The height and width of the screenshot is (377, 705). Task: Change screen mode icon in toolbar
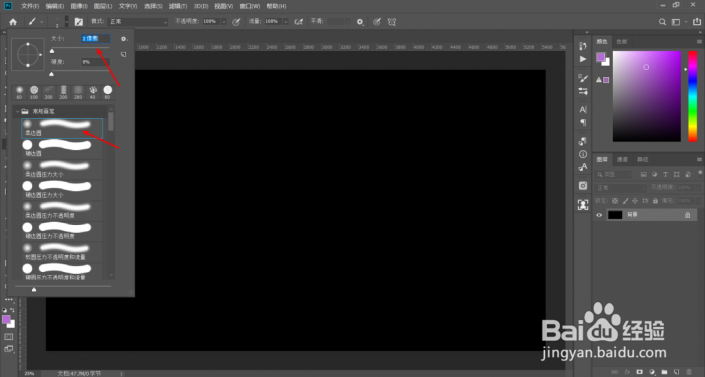9,349
